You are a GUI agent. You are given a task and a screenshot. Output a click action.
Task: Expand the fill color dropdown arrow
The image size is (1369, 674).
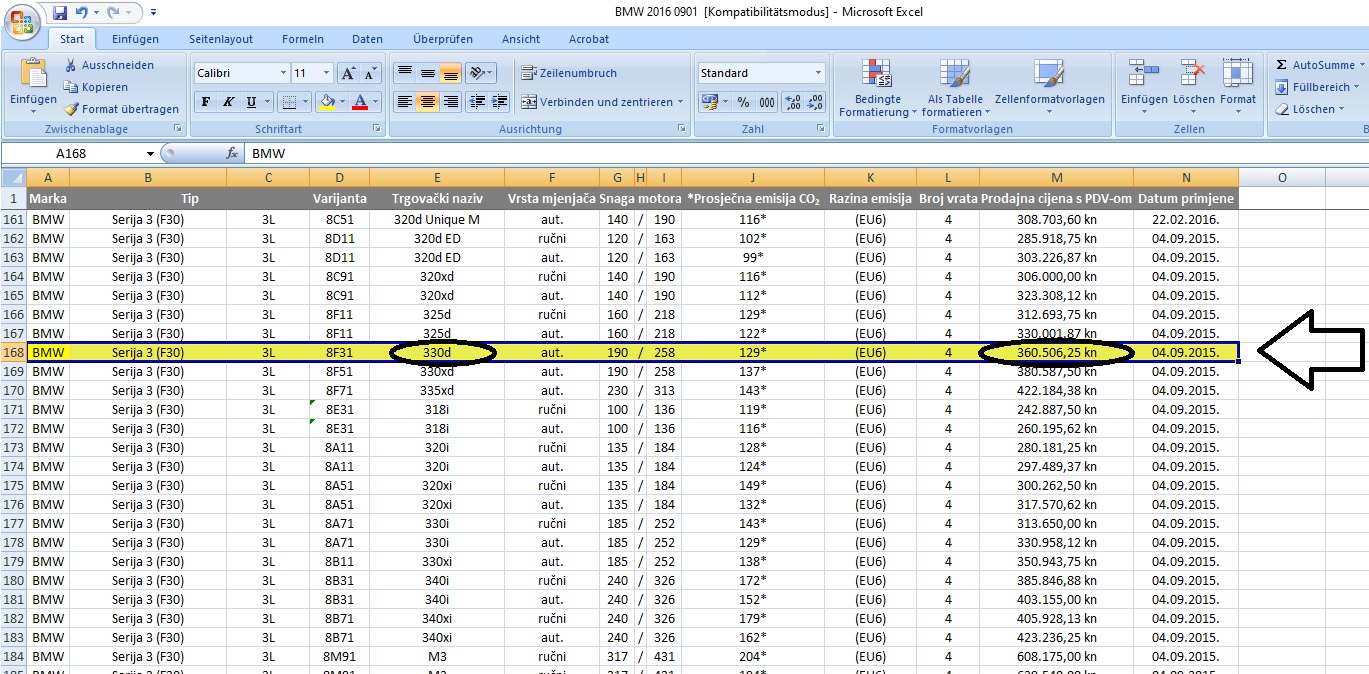(x=342, y=102)
